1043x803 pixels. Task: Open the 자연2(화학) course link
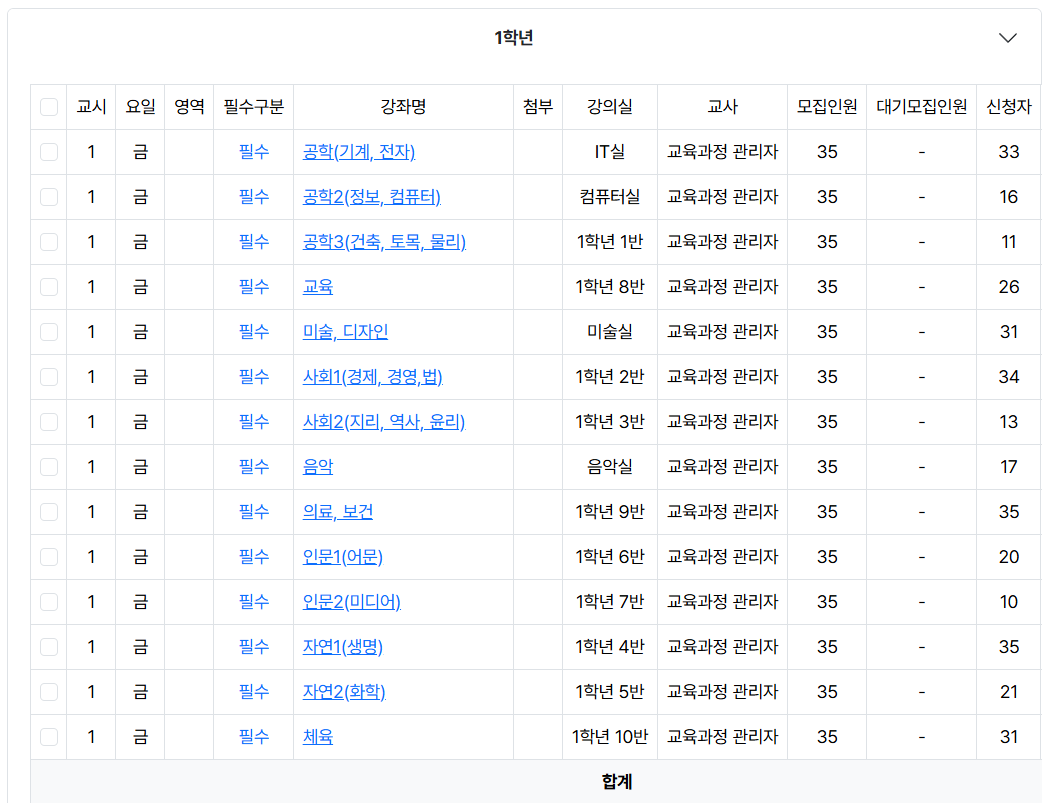click(344, 692)
